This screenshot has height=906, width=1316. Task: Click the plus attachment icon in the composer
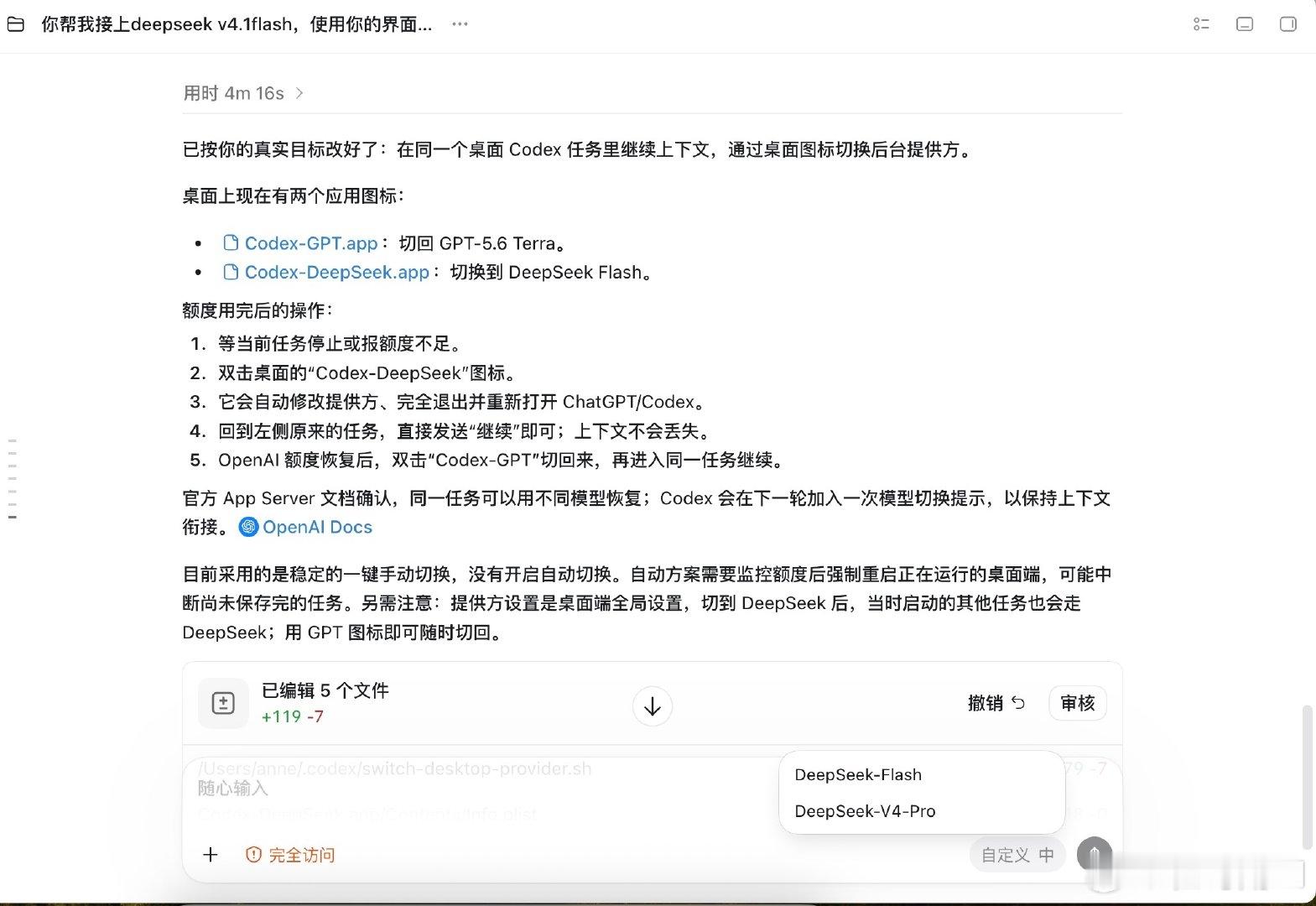click(211, 855)
